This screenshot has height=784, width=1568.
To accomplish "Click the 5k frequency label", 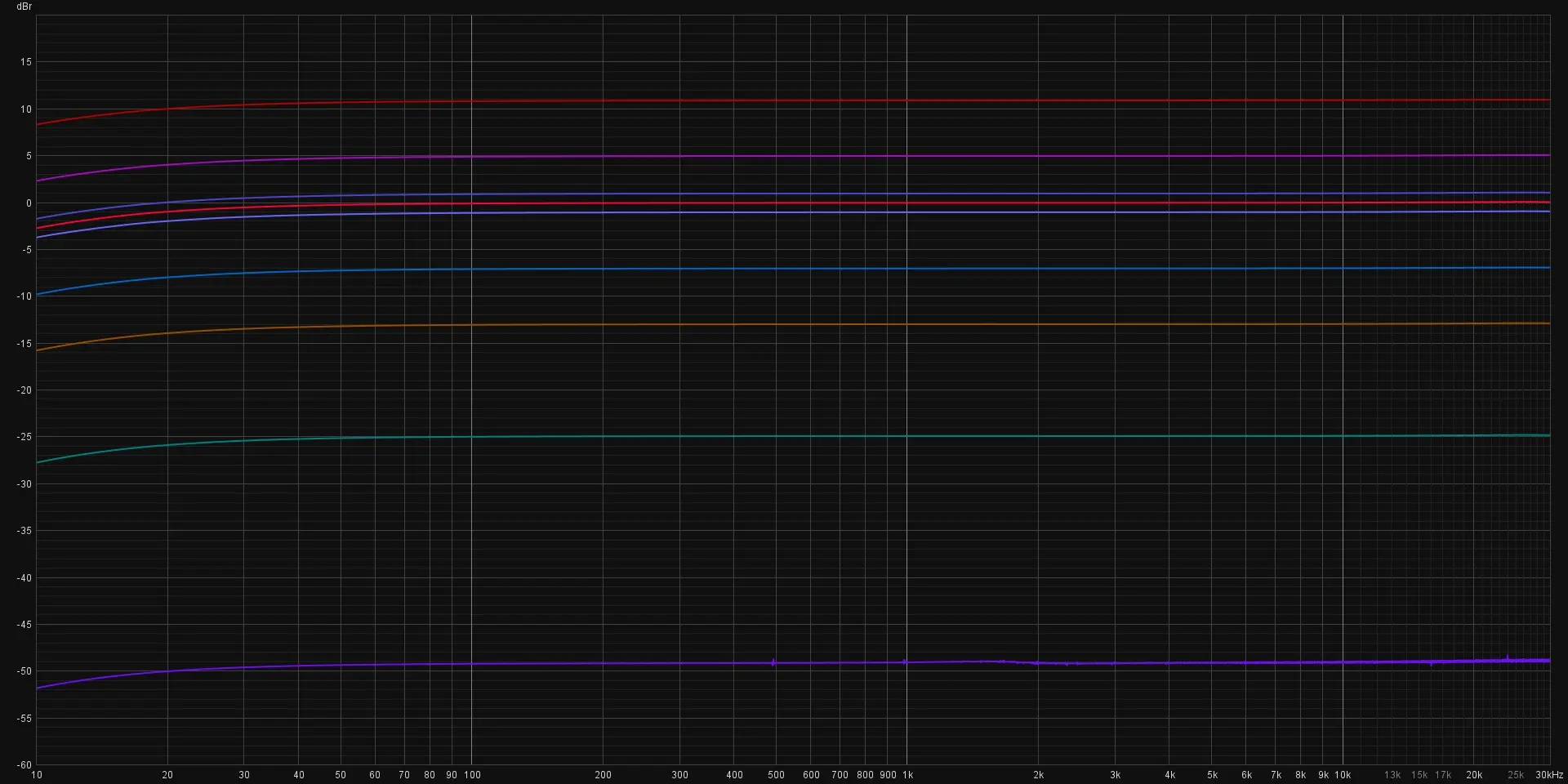I will 1213,775.
